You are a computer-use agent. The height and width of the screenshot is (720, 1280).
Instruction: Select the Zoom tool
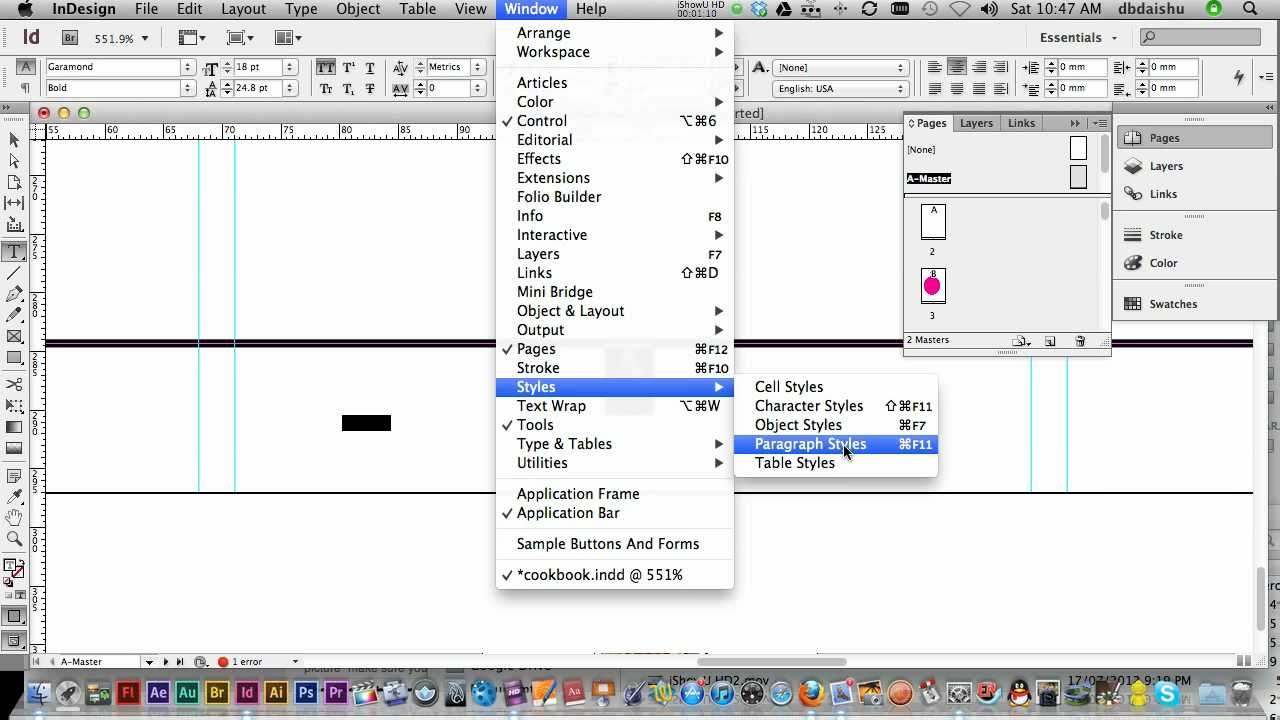pyautogui.click(x=14, y=538)
